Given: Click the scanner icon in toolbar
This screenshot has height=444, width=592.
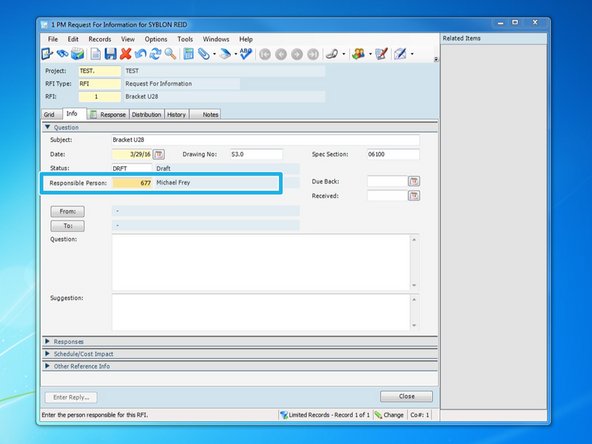Looking at the screenshot, I should tap(225, 54).
